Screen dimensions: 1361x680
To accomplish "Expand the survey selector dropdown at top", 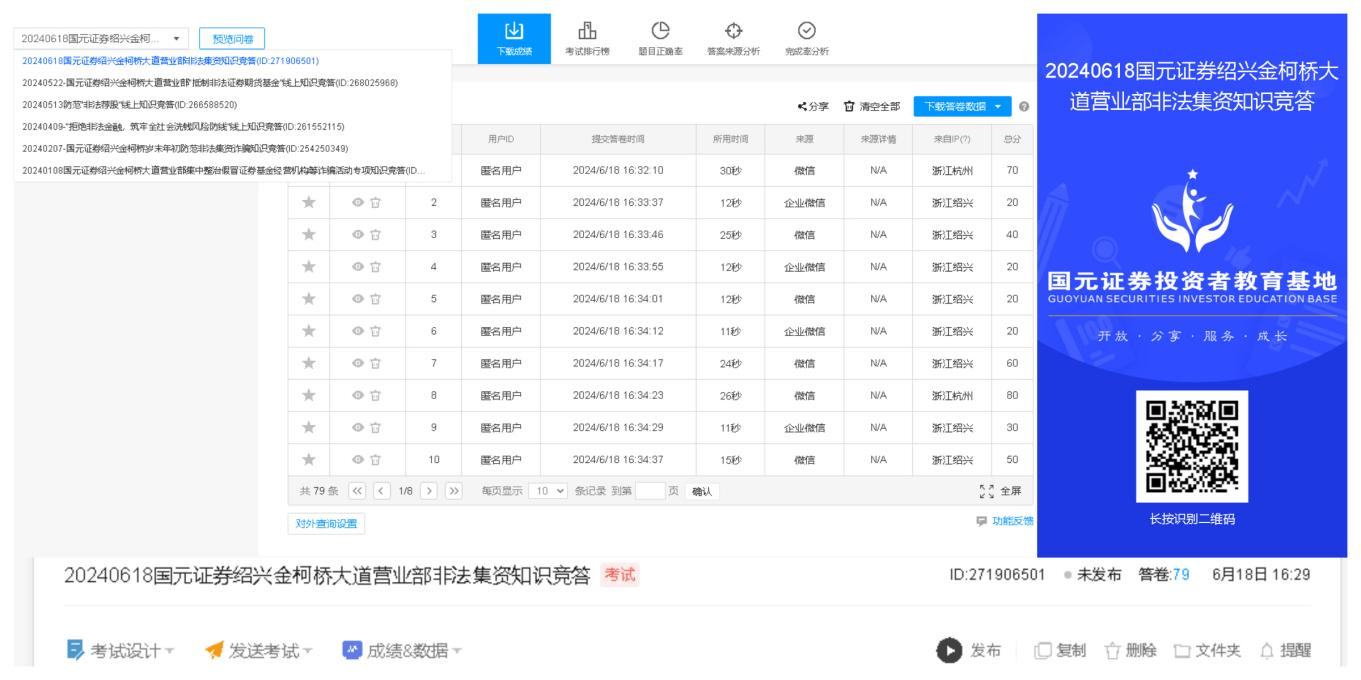I will [101, 39].
